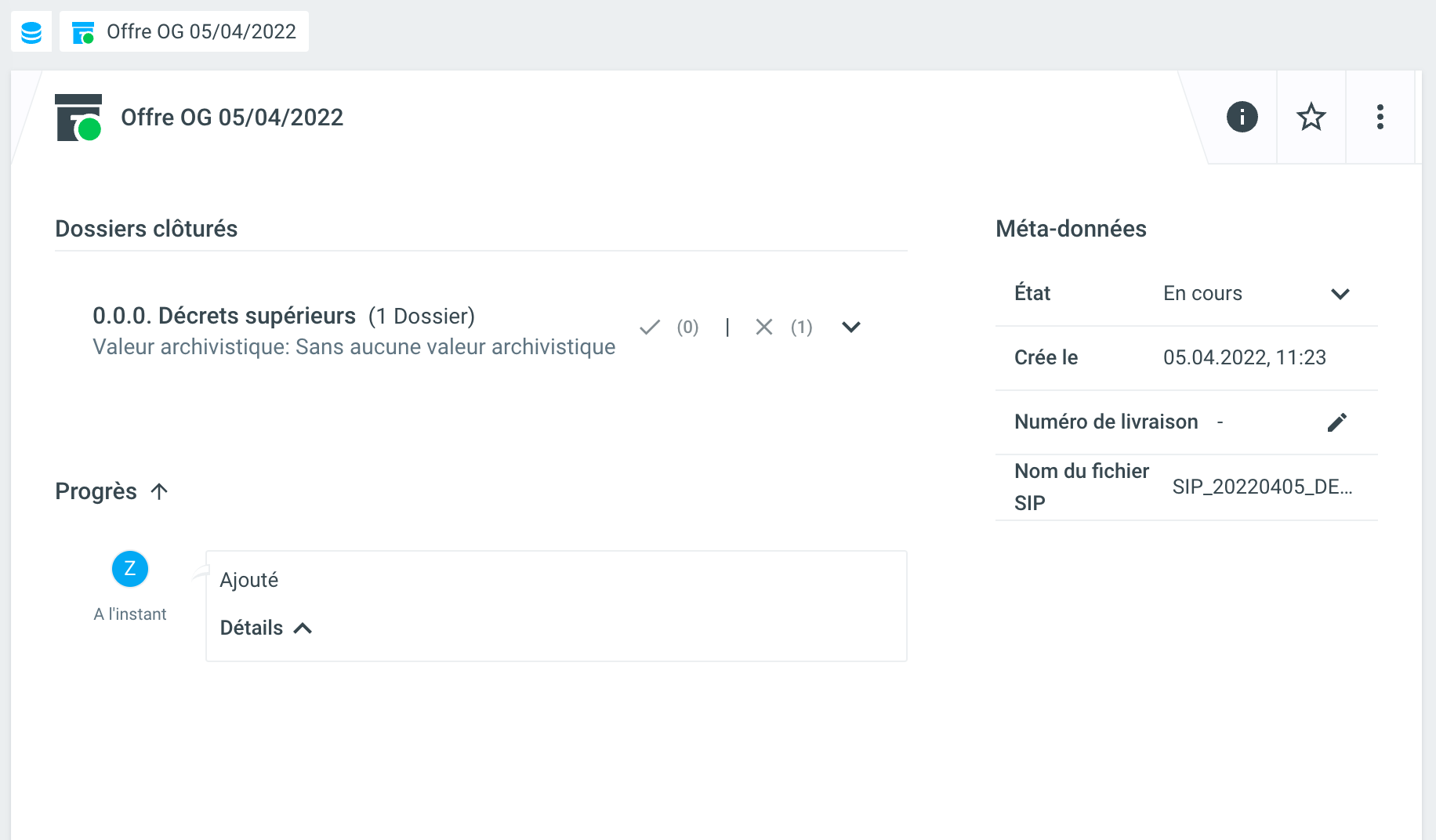Click the 0.0.0. Décrets supérieurs title
This screenshot has width=1436, height=840.
click(x=224, y=316)
